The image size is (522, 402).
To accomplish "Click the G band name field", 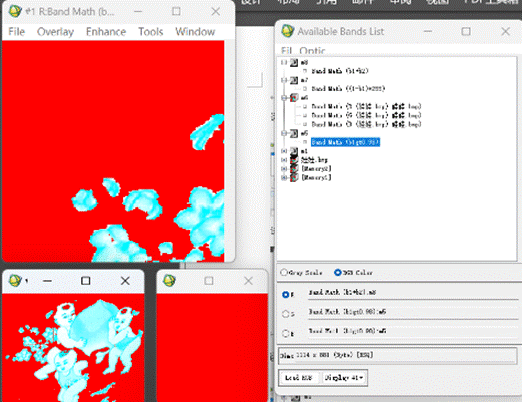I will point(413,312).
